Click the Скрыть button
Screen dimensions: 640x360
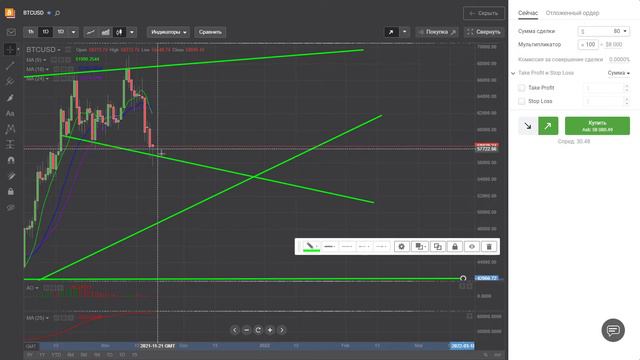(484, 13)
